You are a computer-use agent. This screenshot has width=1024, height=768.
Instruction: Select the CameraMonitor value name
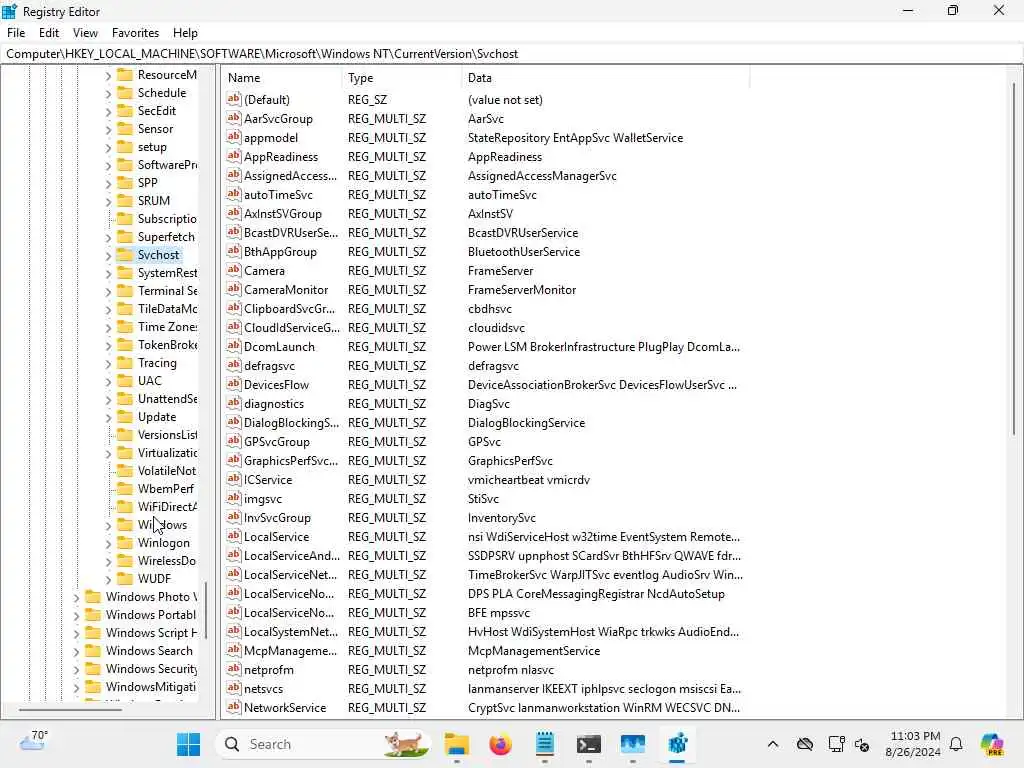(x=286, y=289)
